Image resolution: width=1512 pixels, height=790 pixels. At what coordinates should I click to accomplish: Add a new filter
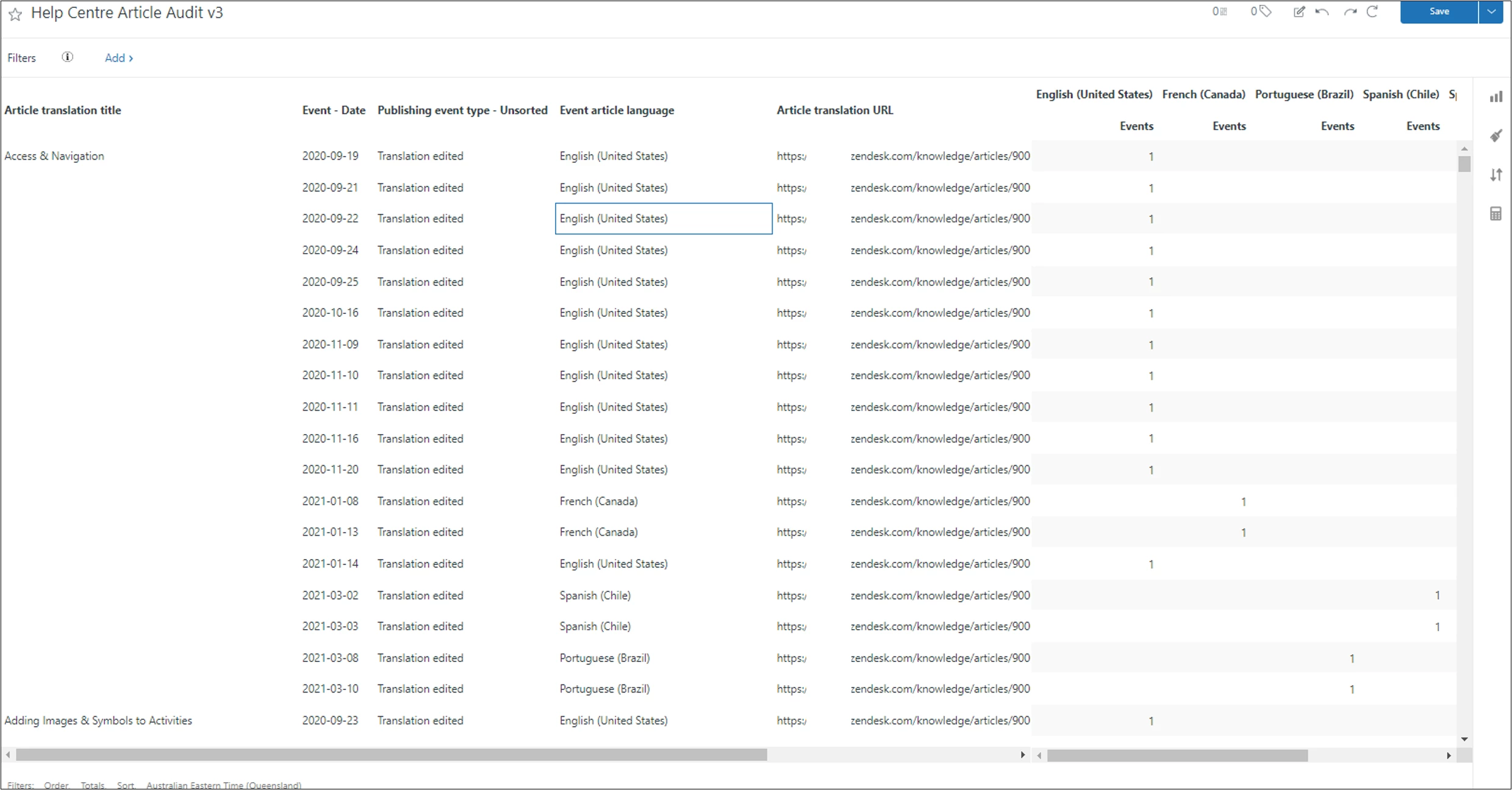pos(118,58)
